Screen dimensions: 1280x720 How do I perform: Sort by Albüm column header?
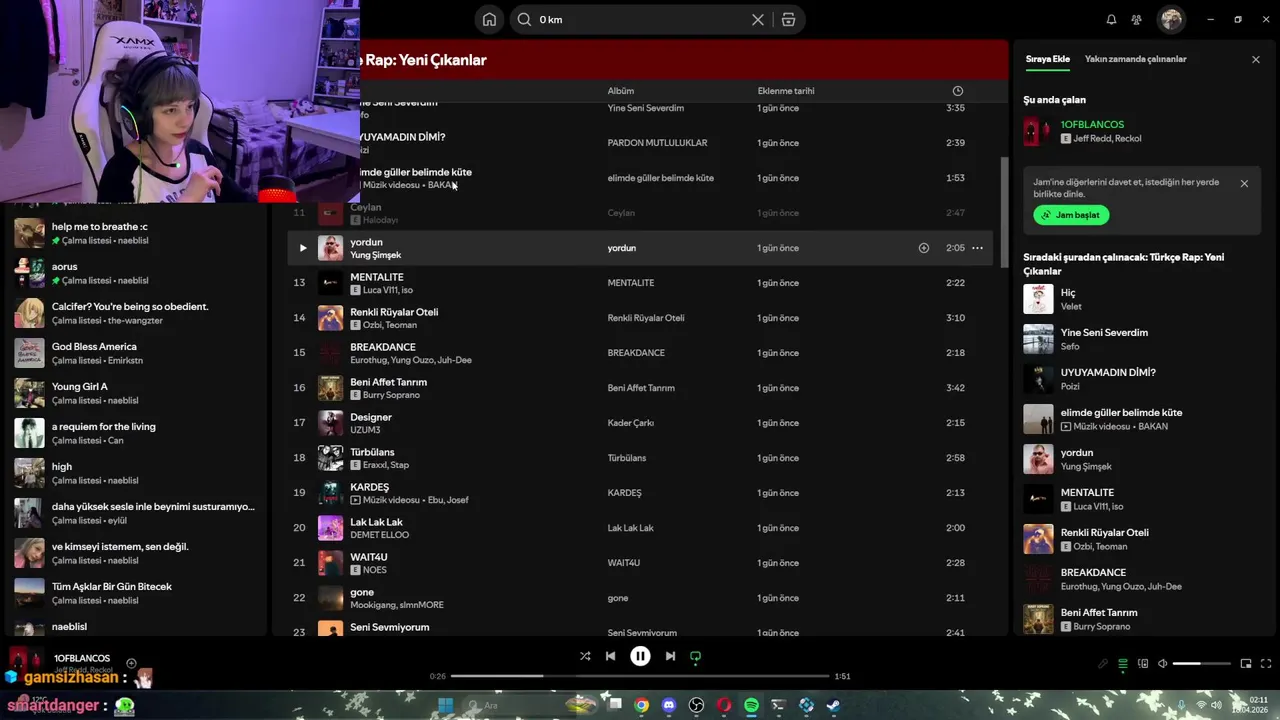click(621, 91)
